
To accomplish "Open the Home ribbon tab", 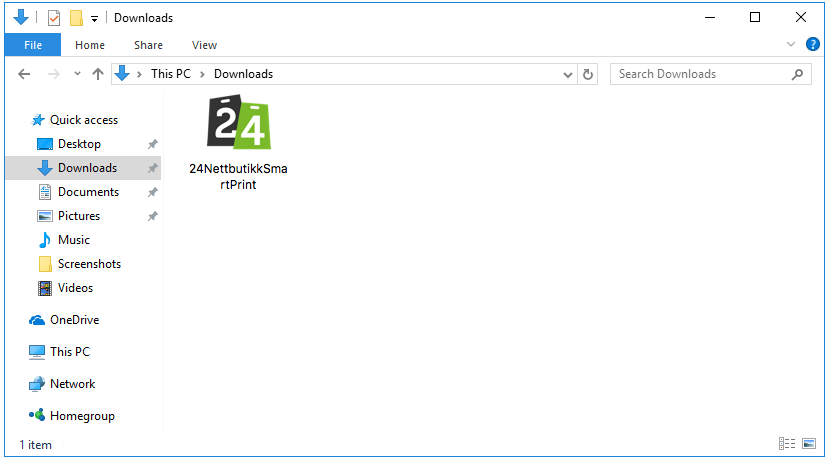I will tap(90, 45).
